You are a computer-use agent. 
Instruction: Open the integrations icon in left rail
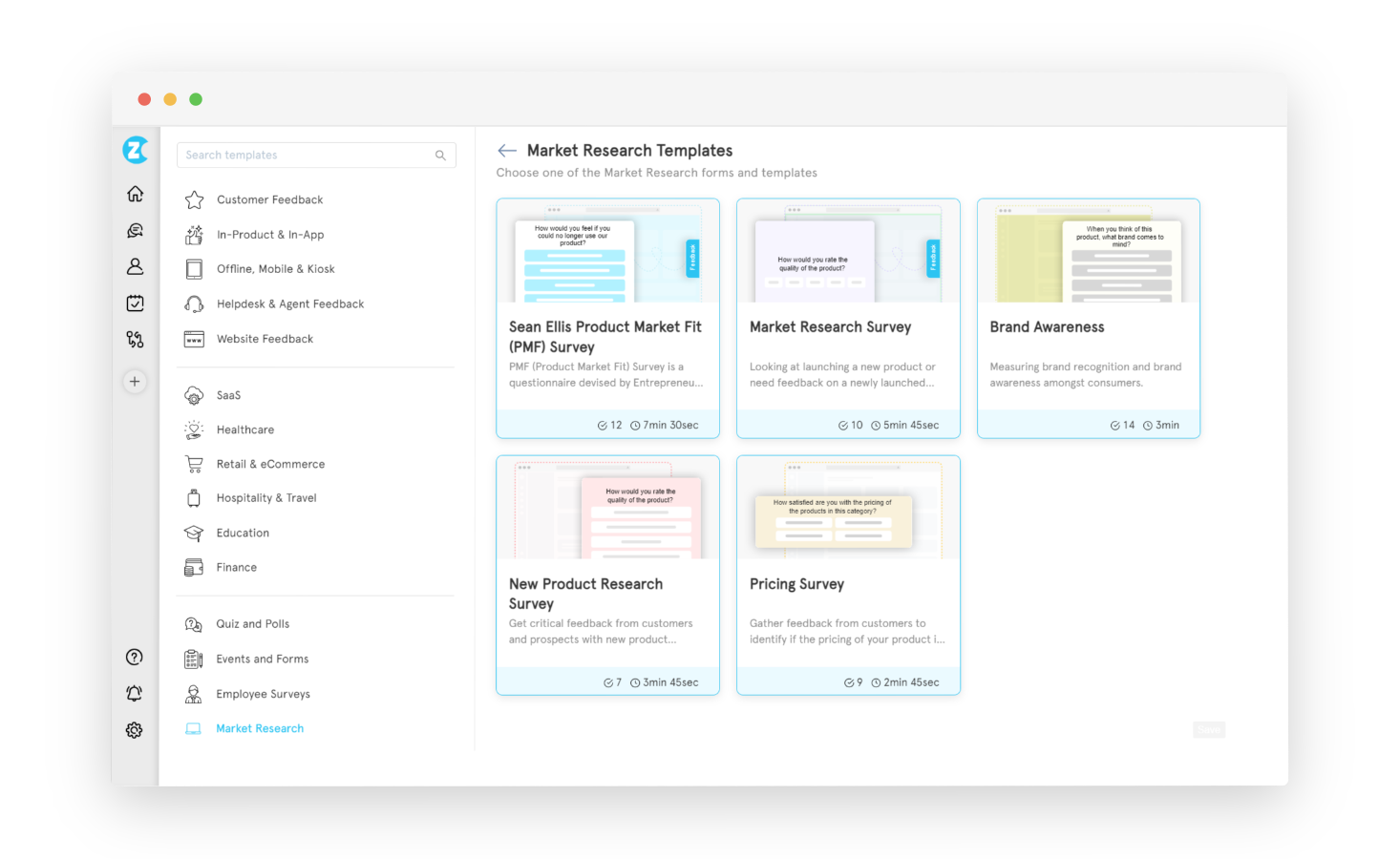pos(135,339)
